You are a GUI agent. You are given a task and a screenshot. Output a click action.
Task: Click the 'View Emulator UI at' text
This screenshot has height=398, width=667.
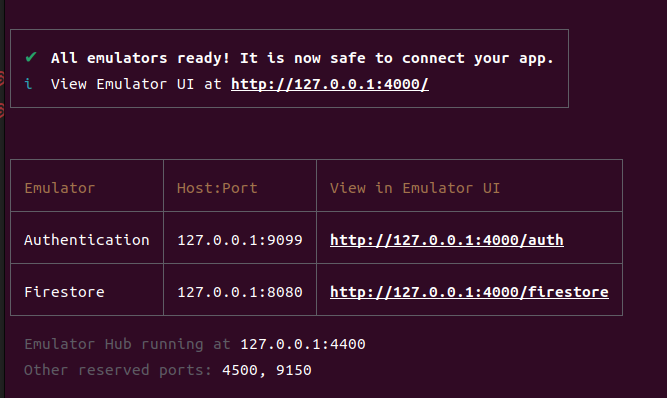[136, 84]
